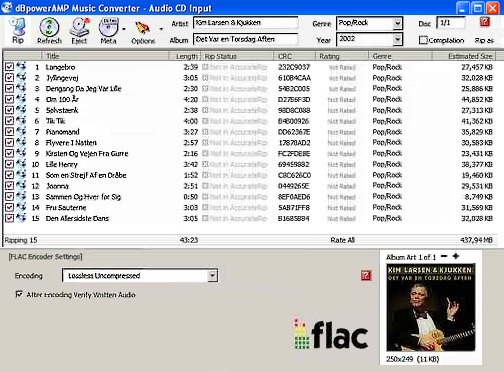Open the Year dropdown
The height and width of the screenshot is (372, 504).
pos(397,39)
